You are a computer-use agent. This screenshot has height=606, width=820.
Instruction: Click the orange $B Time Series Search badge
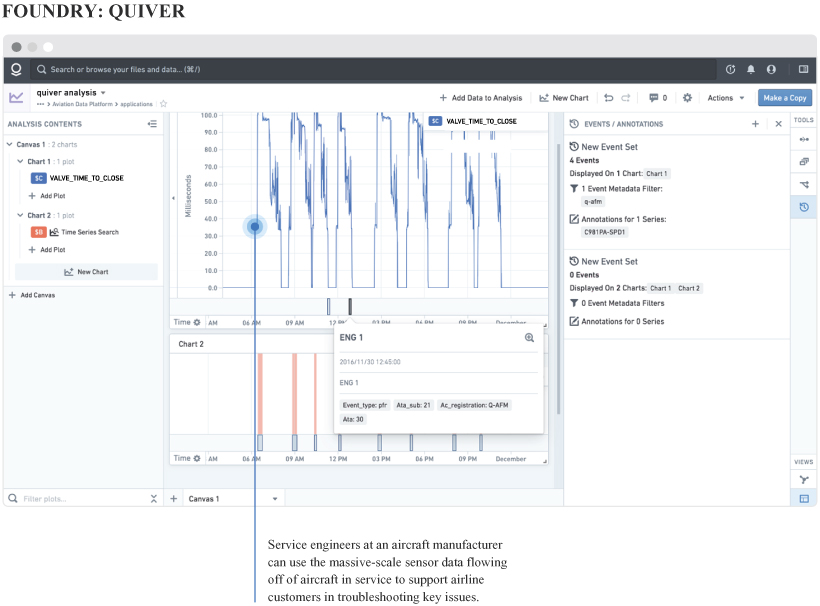pos(39,232)
